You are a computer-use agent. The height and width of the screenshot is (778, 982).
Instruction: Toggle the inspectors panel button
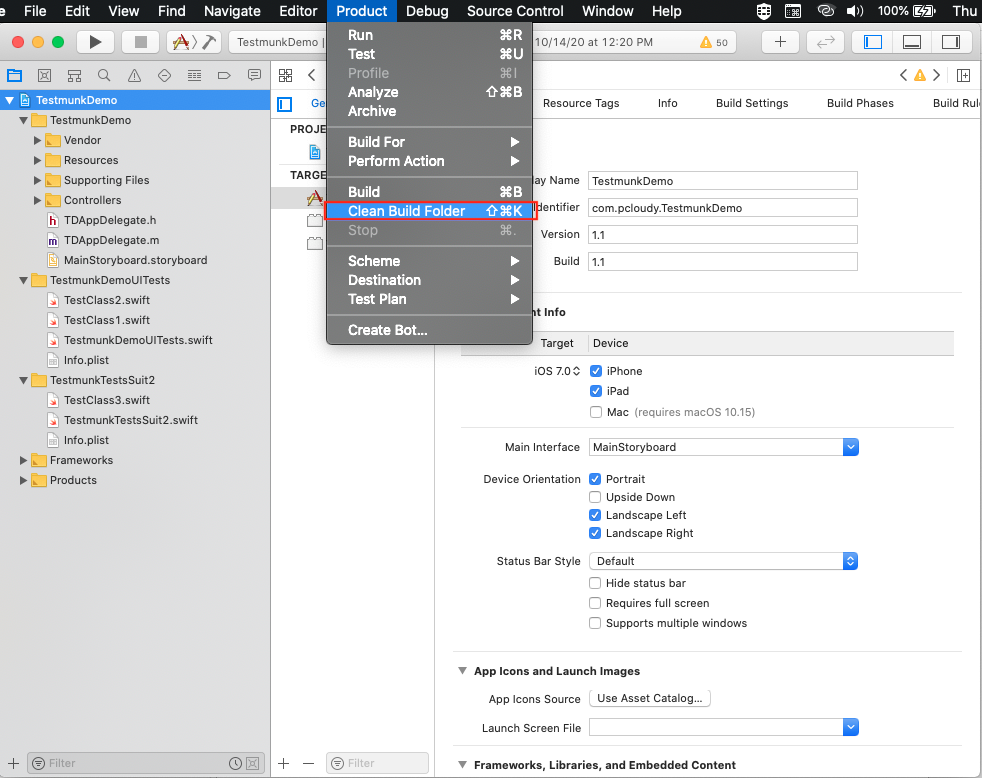(x=951, y=42)
